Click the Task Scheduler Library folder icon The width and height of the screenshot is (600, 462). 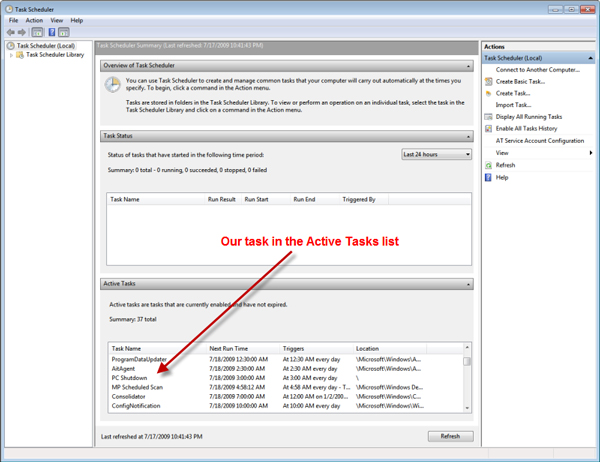20,55
